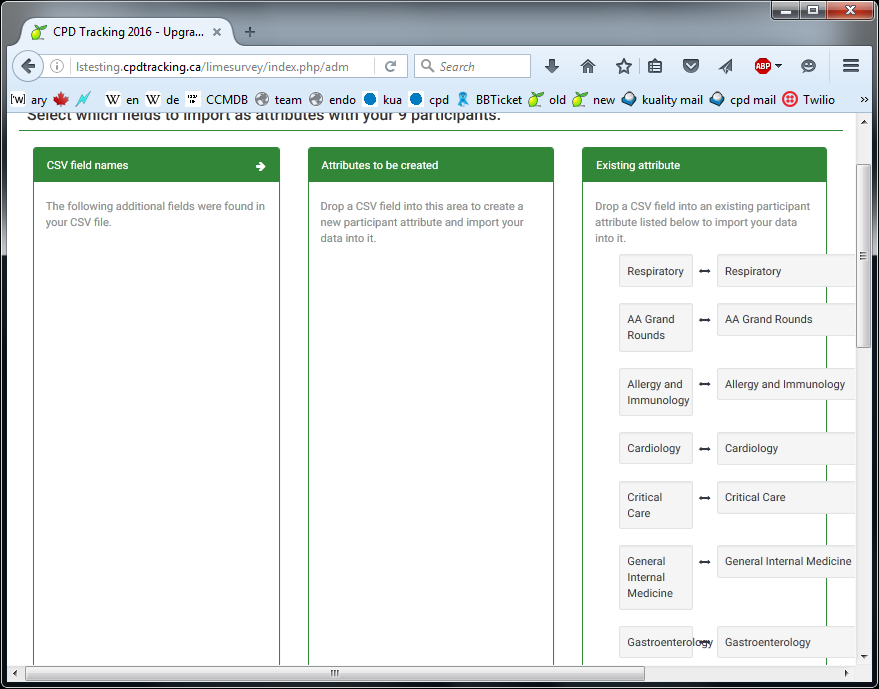Select the left 'AA Grand Rounds' attribute box
The image size is (879, 689).
655,327
